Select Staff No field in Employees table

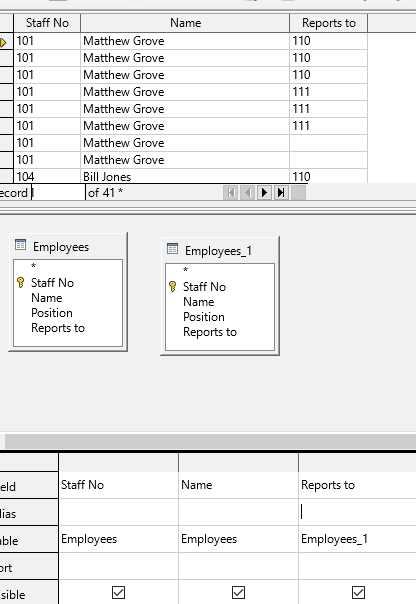(x=52, y=283)
